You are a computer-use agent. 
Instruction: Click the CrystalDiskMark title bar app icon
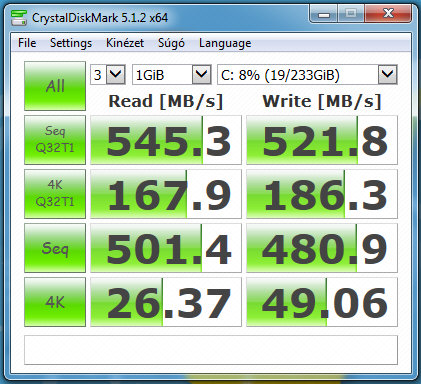[x=19, y=17]
